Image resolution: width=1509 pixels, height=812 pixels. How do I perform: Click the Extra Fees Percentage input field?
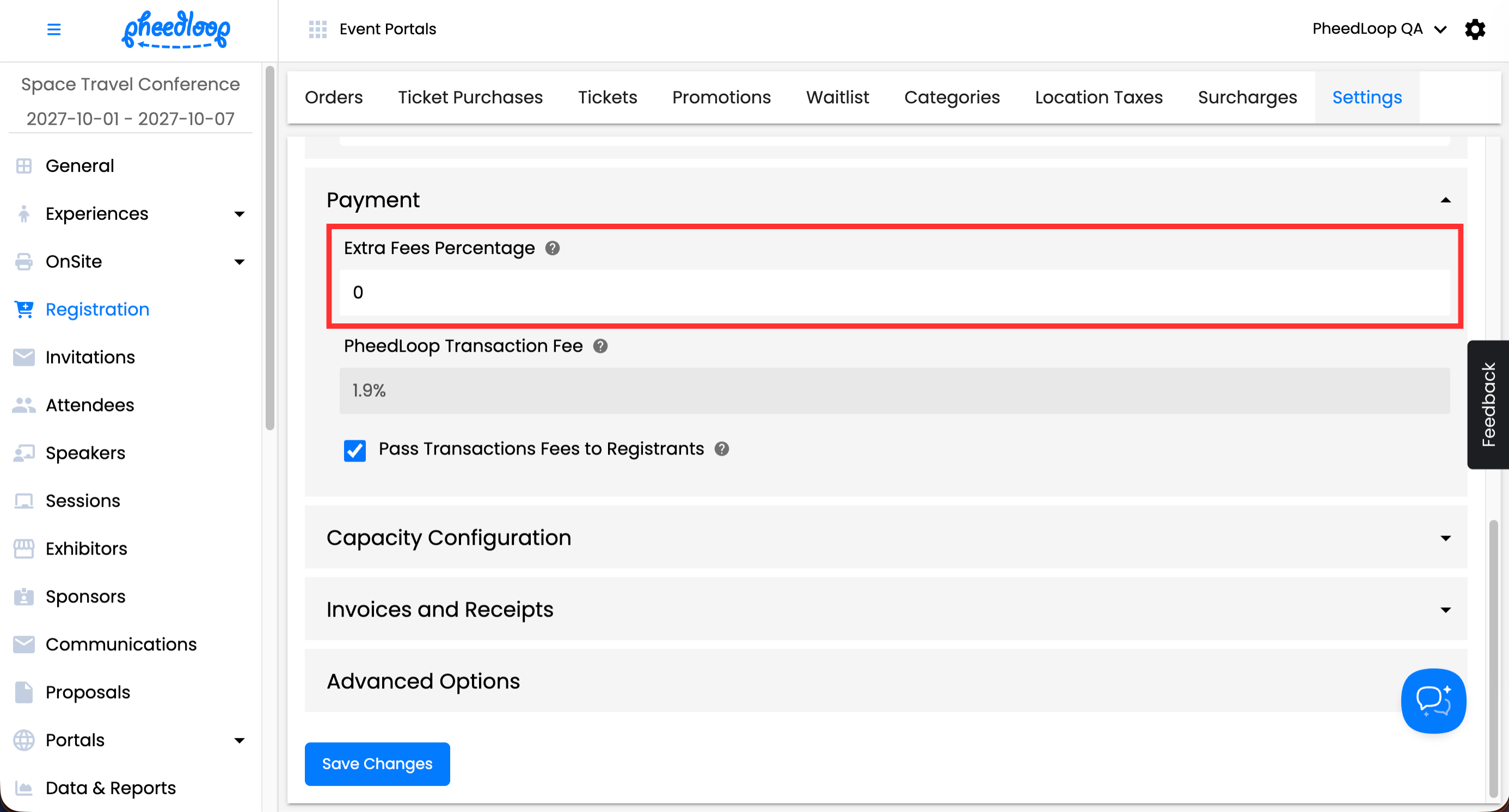coord(894,293)
